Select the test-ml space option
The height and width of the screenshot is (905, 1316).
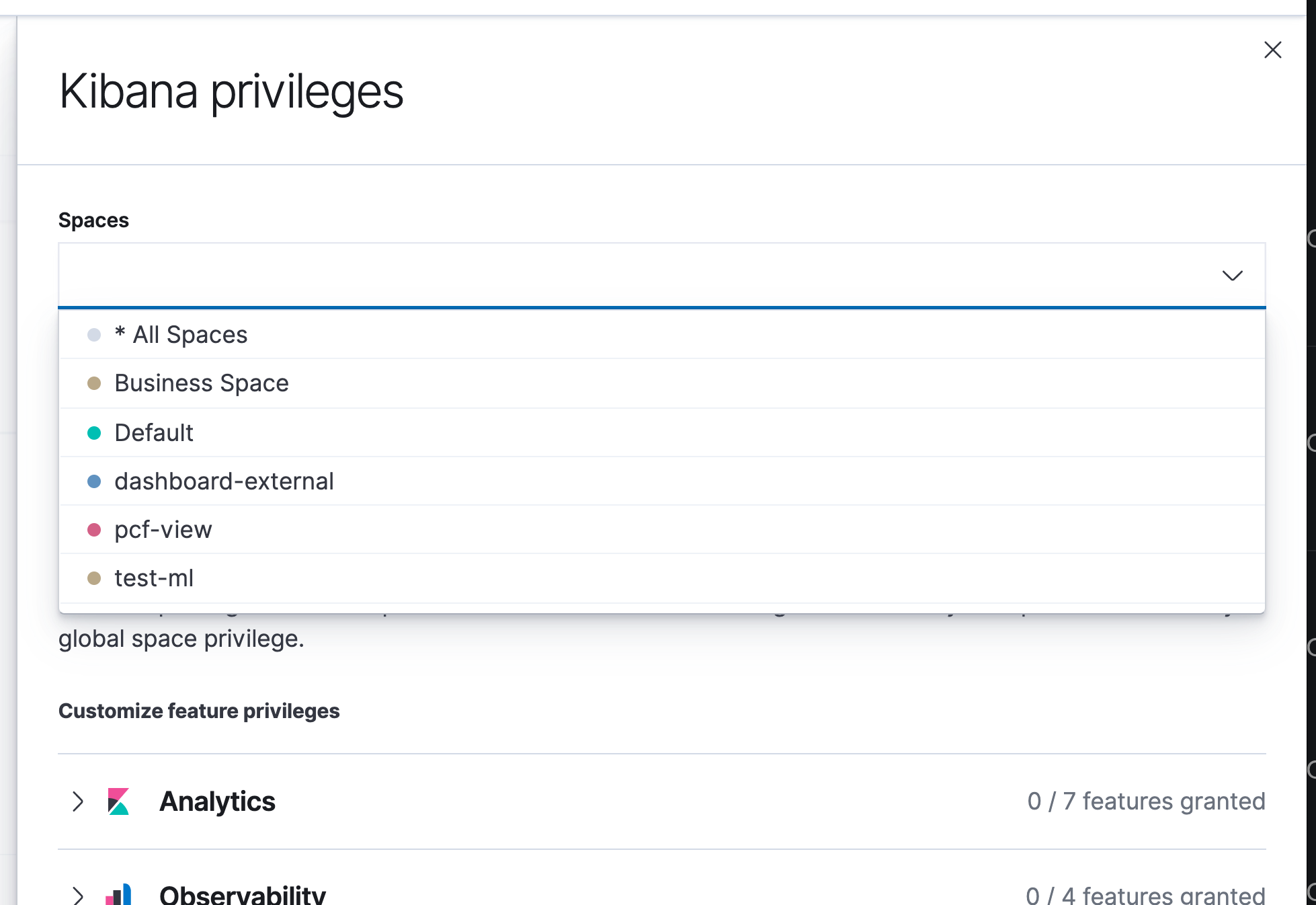click(154, 578)
